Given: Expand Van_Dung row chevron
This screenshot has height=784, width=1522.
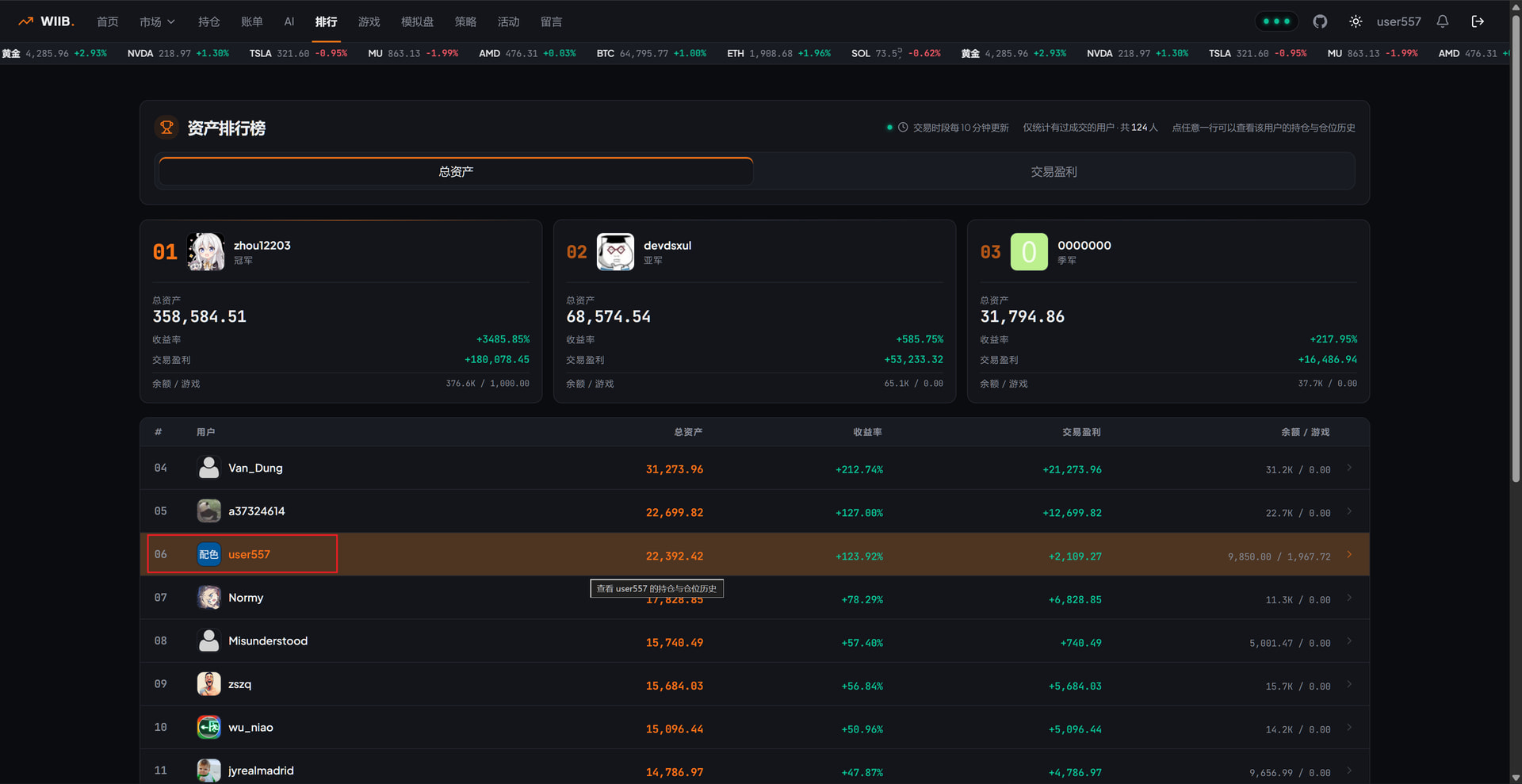Looking at the screenshot, I should [1349, 468].
